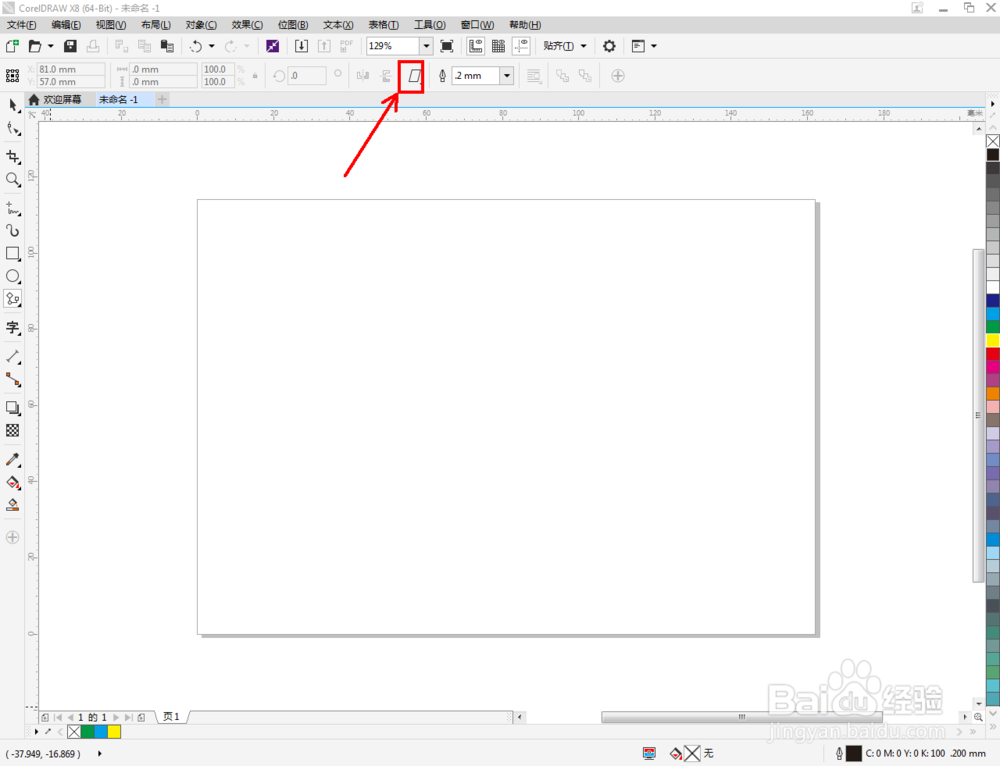Open the 视图(V) menu

click(x=110, y=25)
